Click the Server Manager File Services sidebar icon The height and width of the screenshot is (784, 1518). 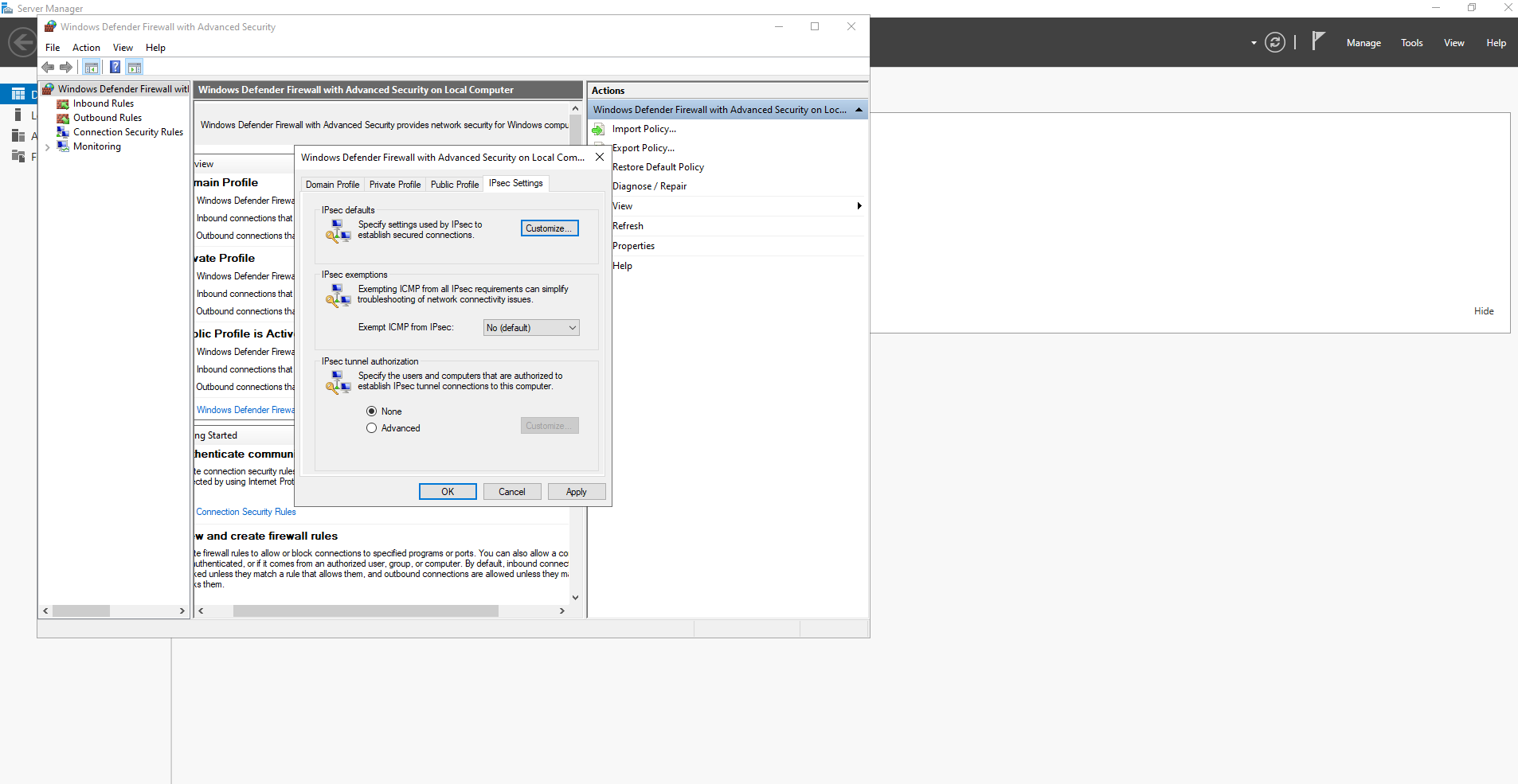(18, 156)
